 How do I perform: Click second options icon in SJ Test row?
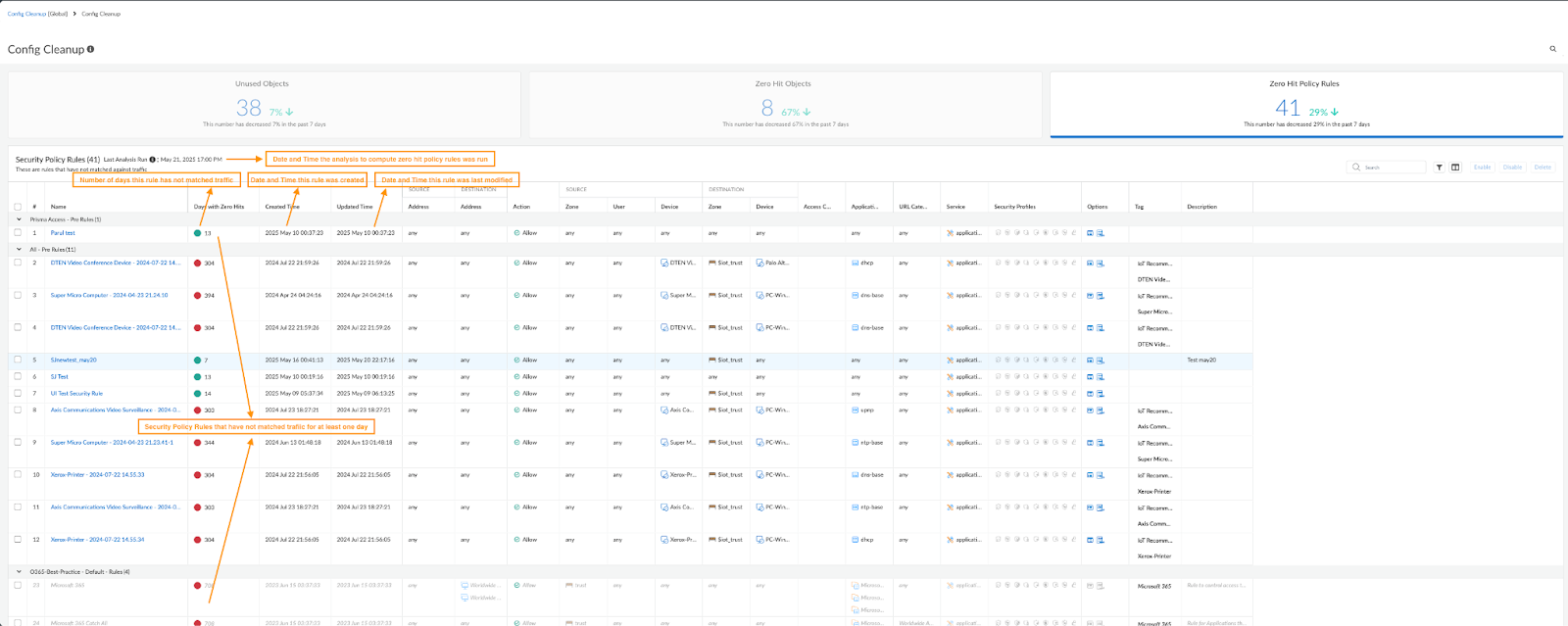click(1101, 377)
